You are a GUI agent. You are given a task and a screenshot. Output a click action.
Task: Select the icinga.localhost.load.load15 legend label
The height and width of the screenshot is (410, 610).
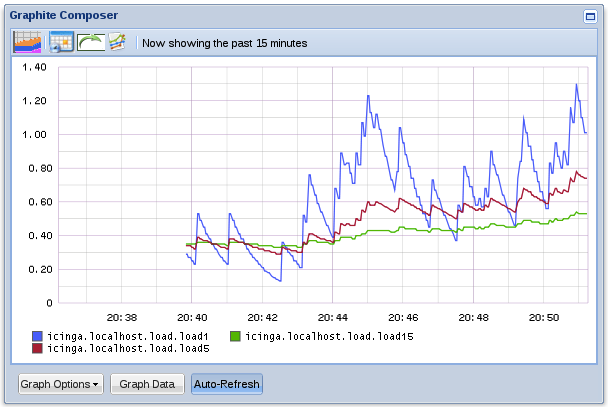(x=329, y=336)
